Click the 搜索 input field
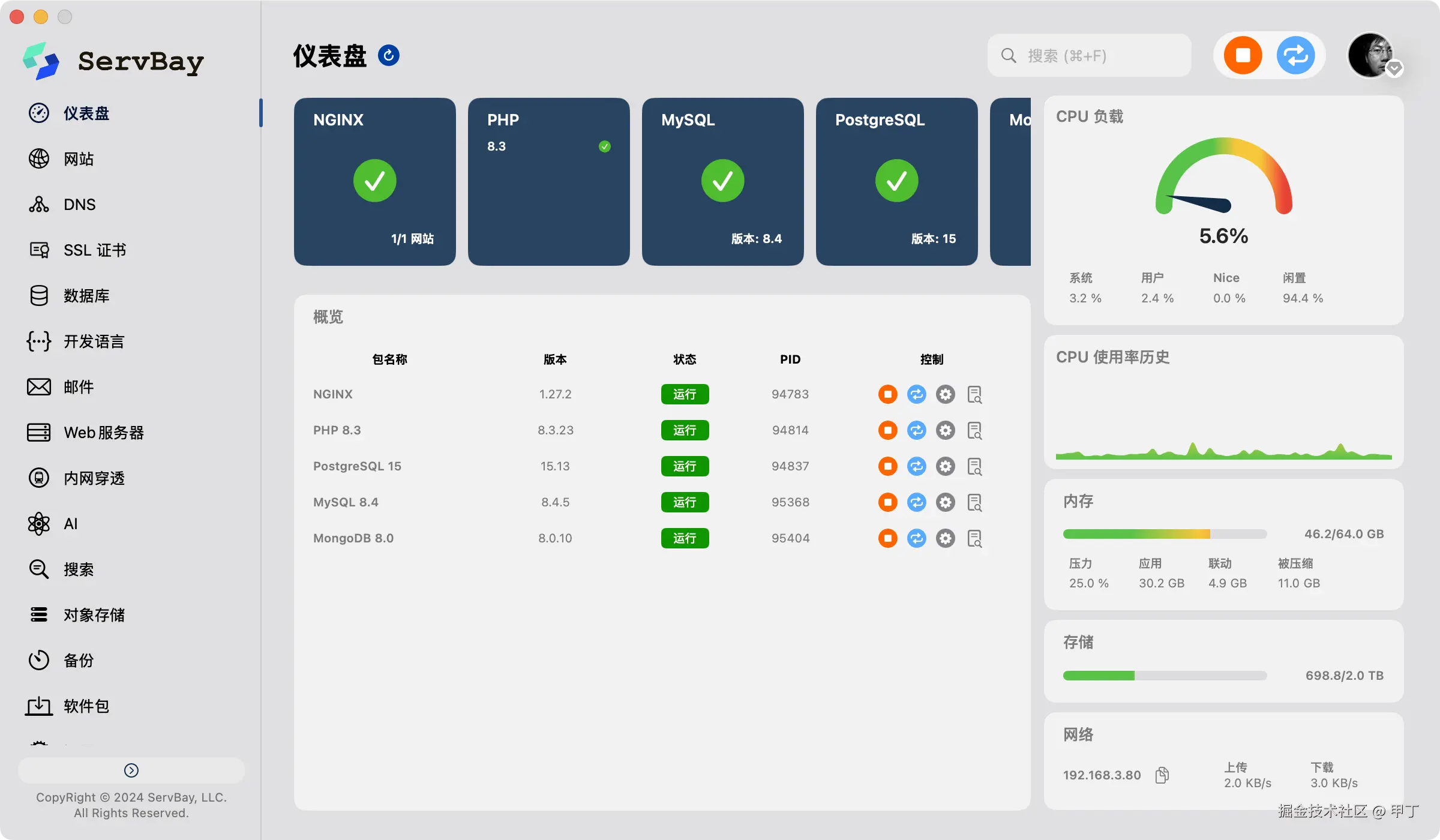This screenshot has height=840, width=1440. (1089, 55)
